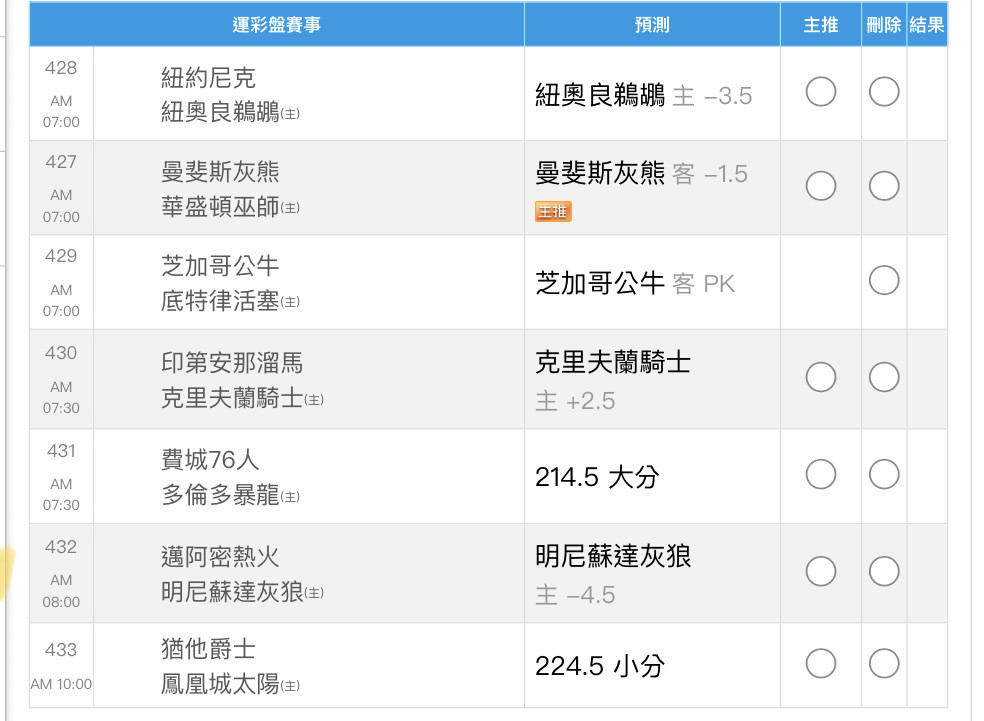Select 主推 radio for game 427 曼斐斯灰熊

820,186
